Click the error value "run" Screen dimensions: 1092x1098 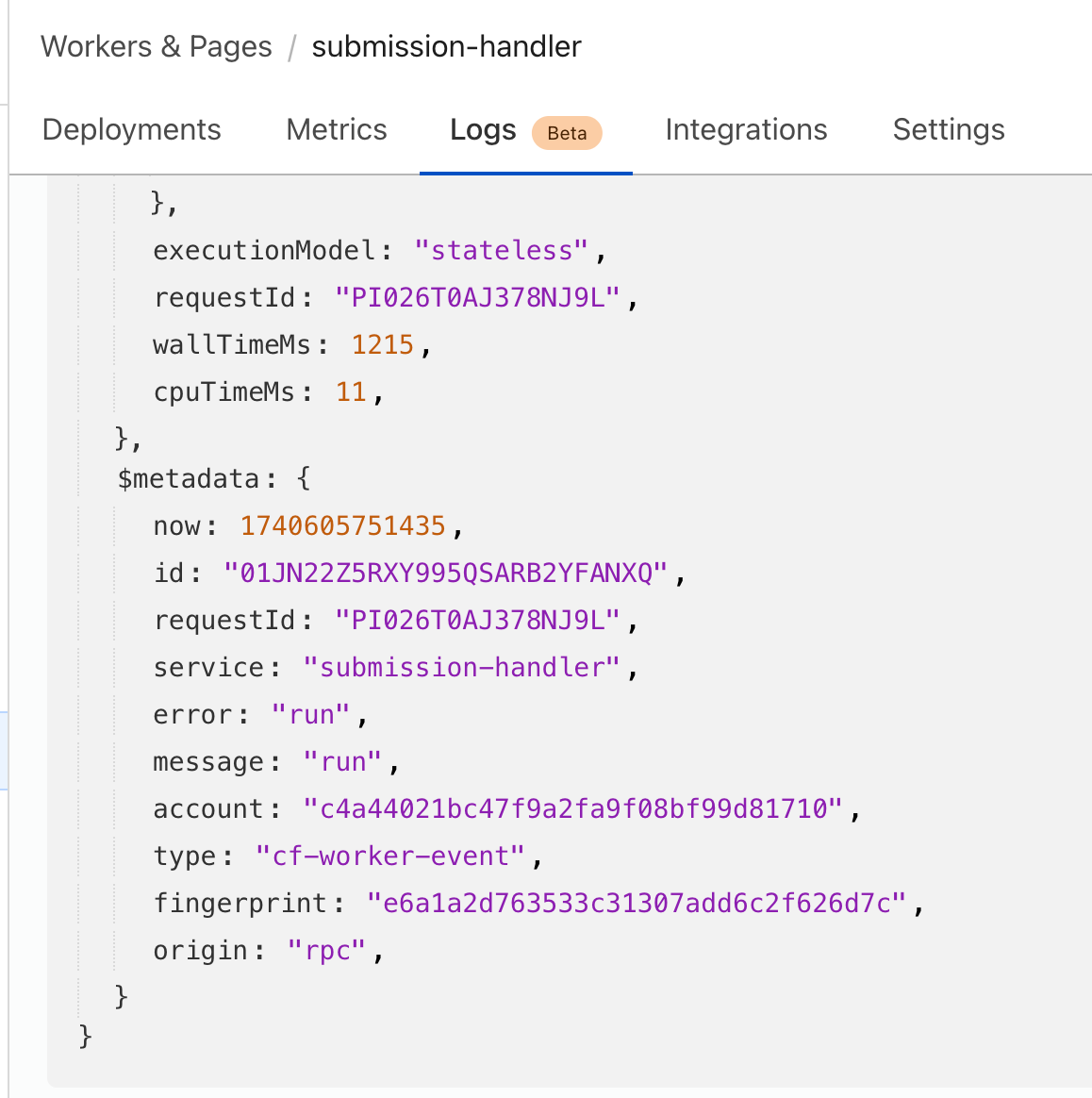click(311, 715)
